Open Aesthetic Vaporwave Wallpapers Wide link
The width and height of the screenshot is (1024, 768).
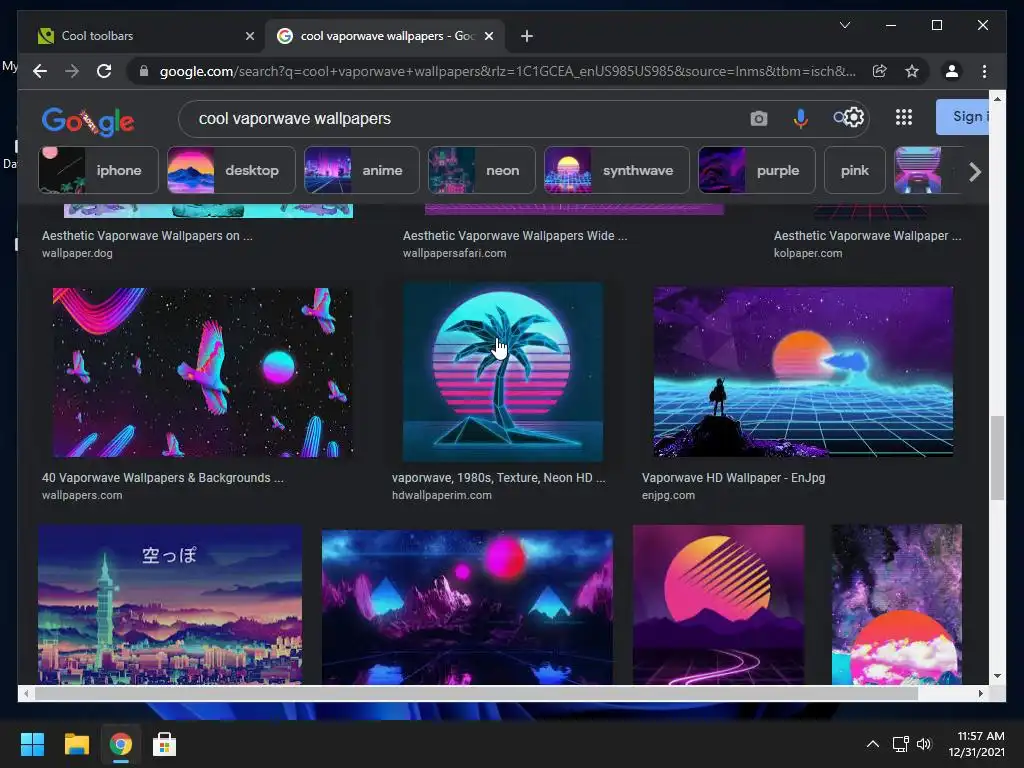pos(515,236)
